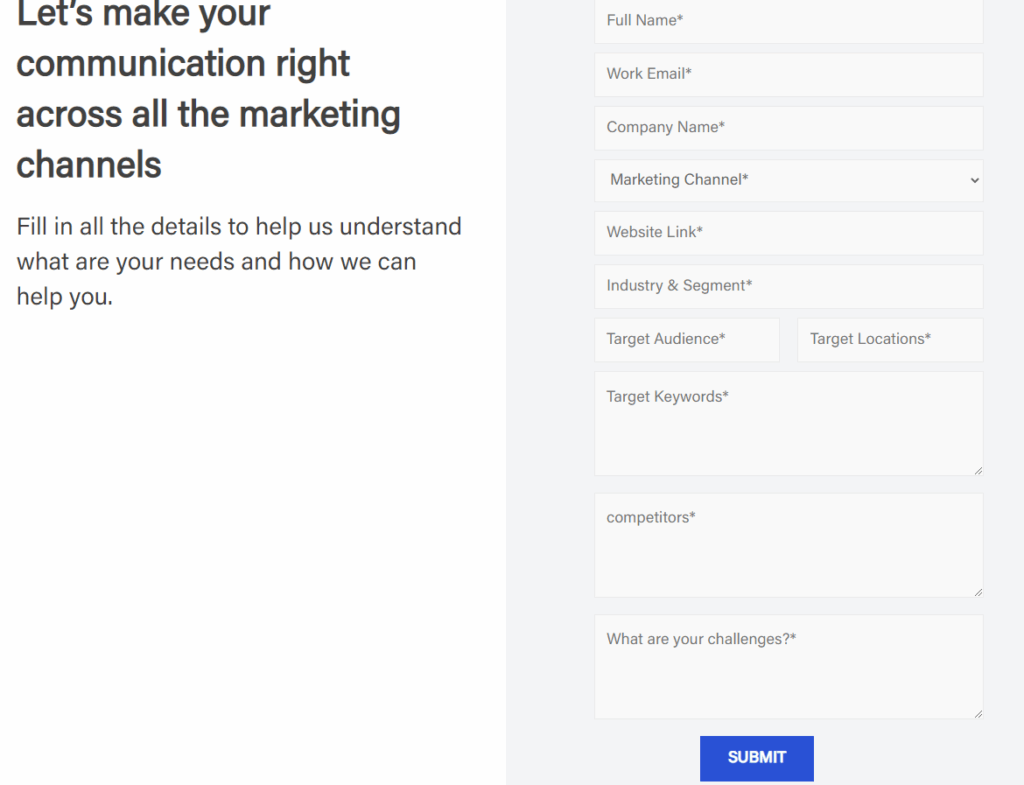The width and height of the screenshot is (1024, 785).
Task: Click the Full Name input field
Action: [788, 21]
